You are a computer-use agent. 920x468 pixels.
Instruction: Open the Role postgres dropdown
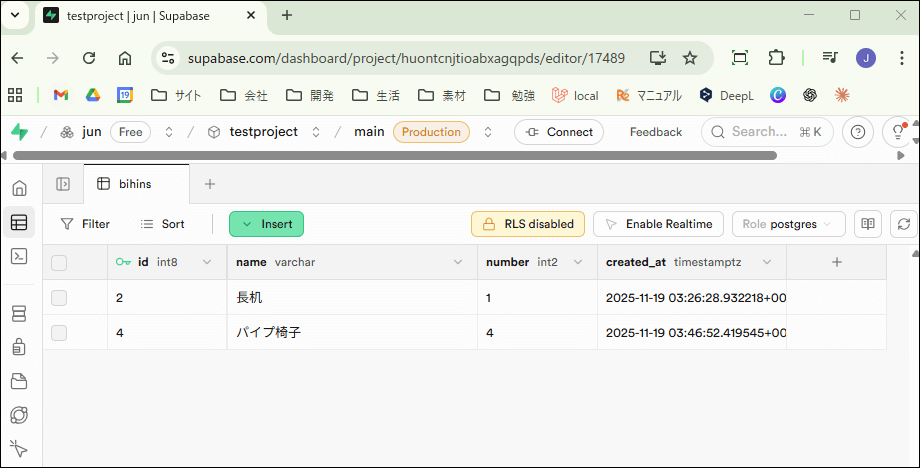click(x=789, y=224)
